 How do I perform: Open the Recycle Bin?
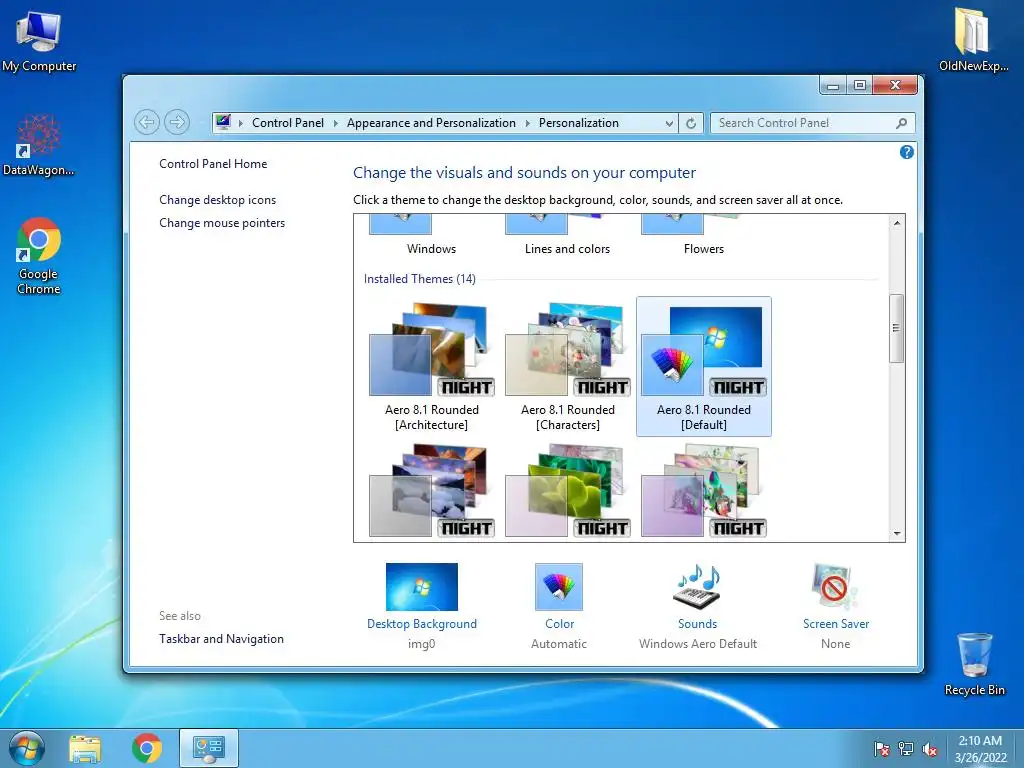click(974, 664)
